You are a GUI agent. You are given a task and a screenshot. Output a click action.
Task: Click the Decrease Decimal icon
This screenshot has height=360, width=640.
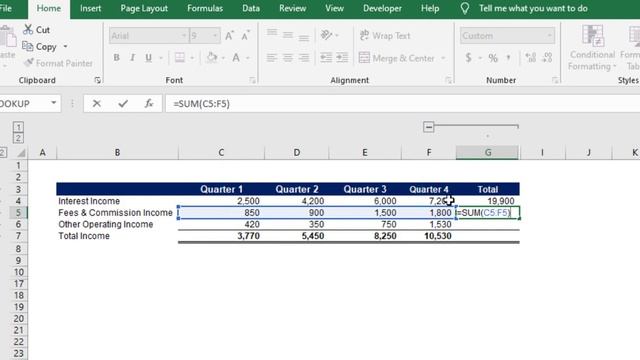click(547, 58)
